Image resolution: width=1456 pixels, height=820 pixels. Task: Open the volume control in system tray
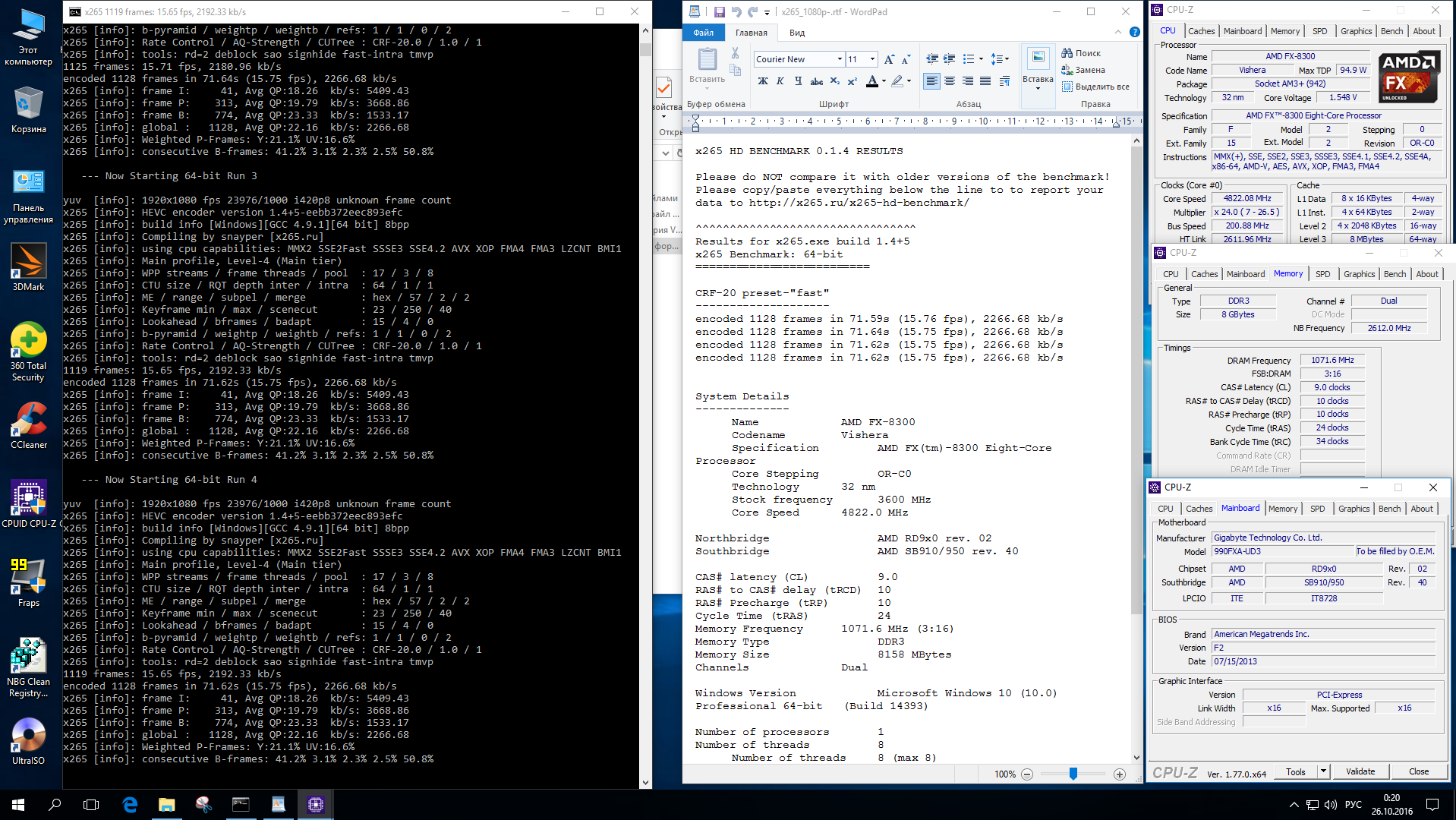(x=1331, y=805)
